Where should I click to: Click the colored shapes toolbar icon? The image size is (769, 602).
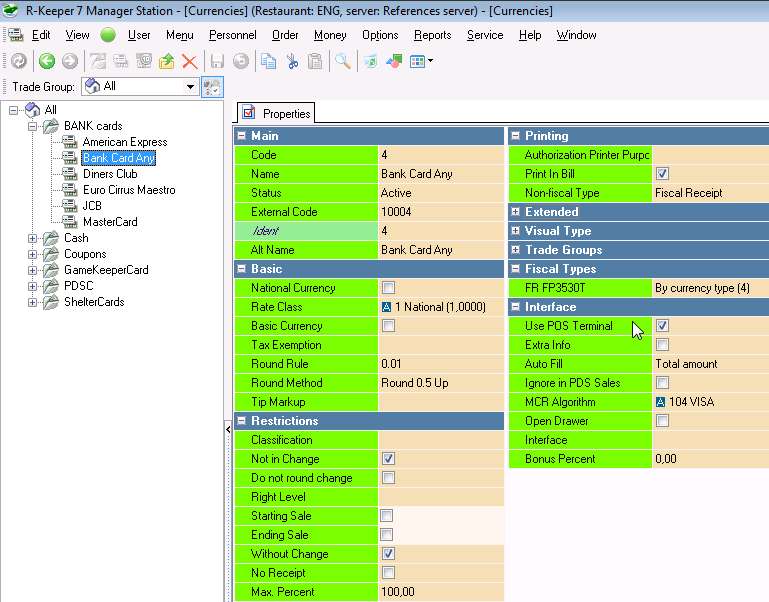coord(394,61)
